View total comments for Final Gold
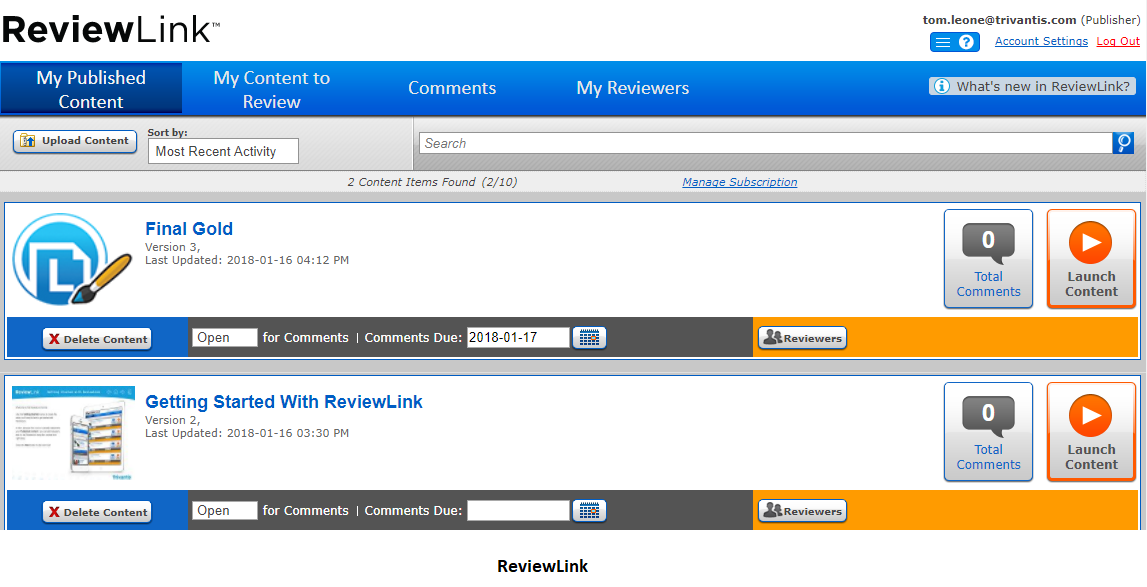The height and width of the screenshot is (587, 1147). 988,258
